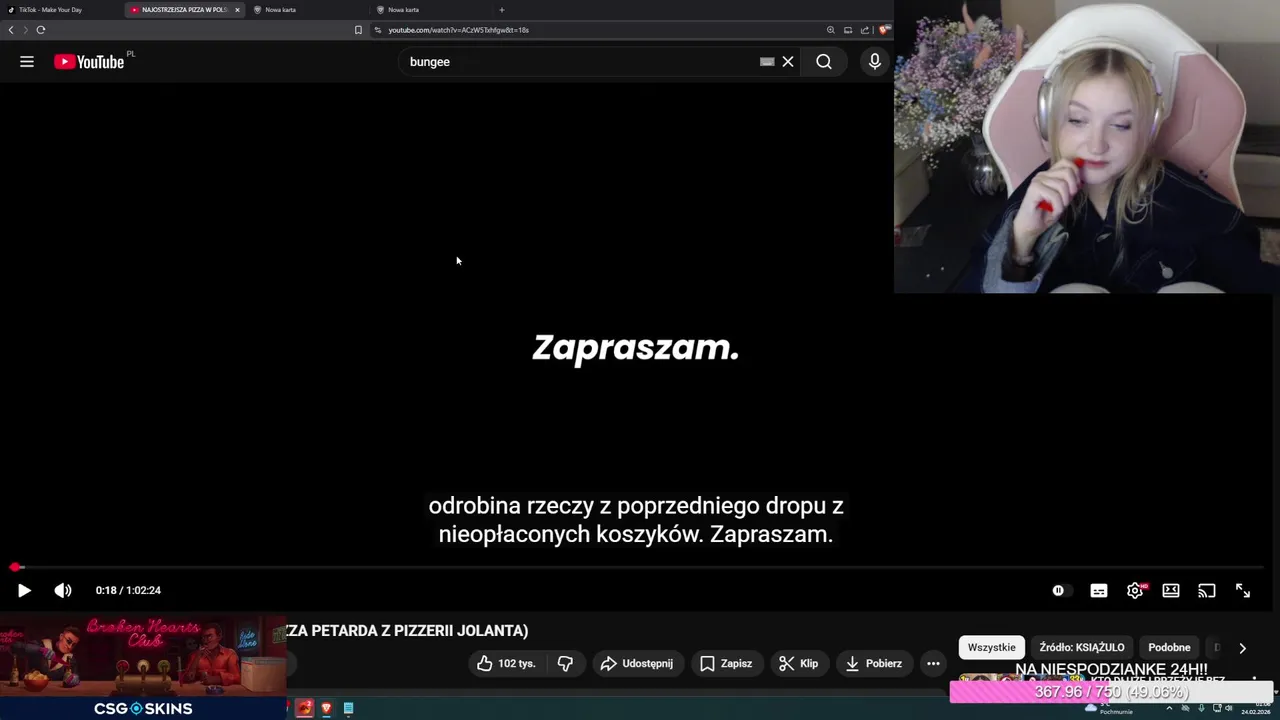Open the red game app in taskbar

point(304,708)
